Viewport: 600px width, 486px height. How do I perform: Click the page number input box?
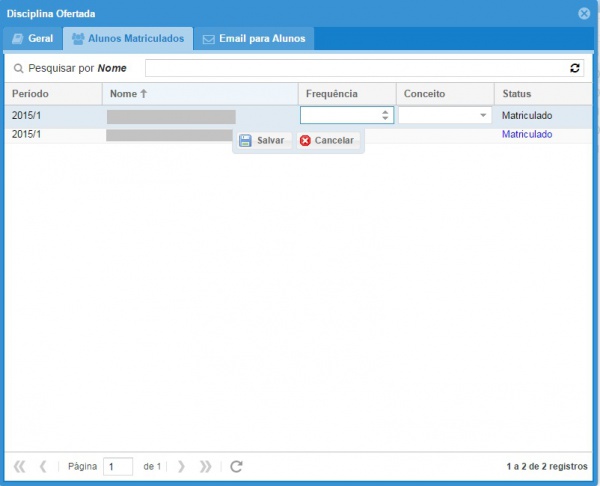tap(118, 466)
